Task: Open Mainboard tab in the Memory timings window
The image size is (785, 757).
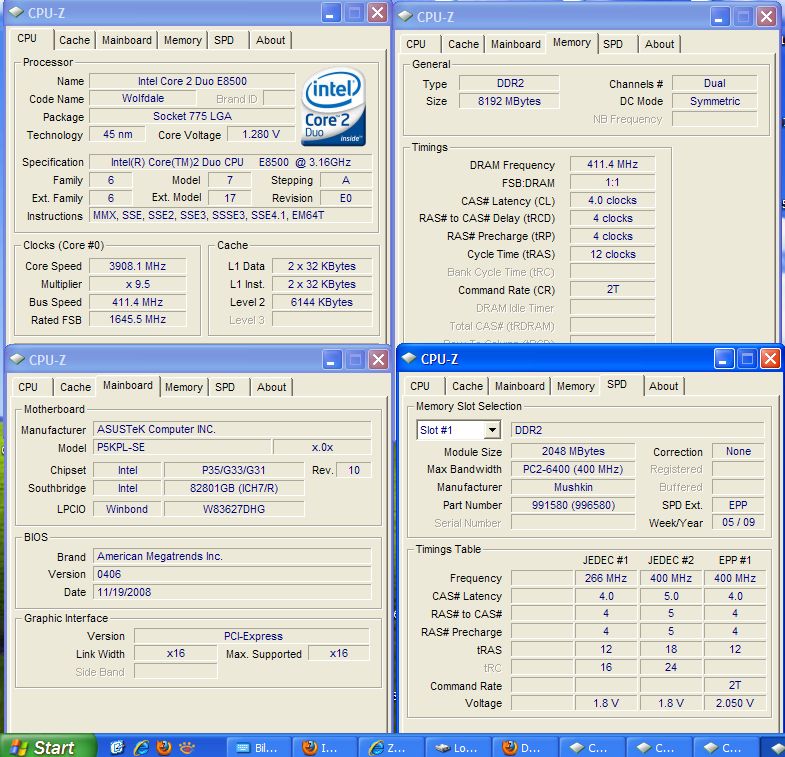Action: tap(516, 44)
